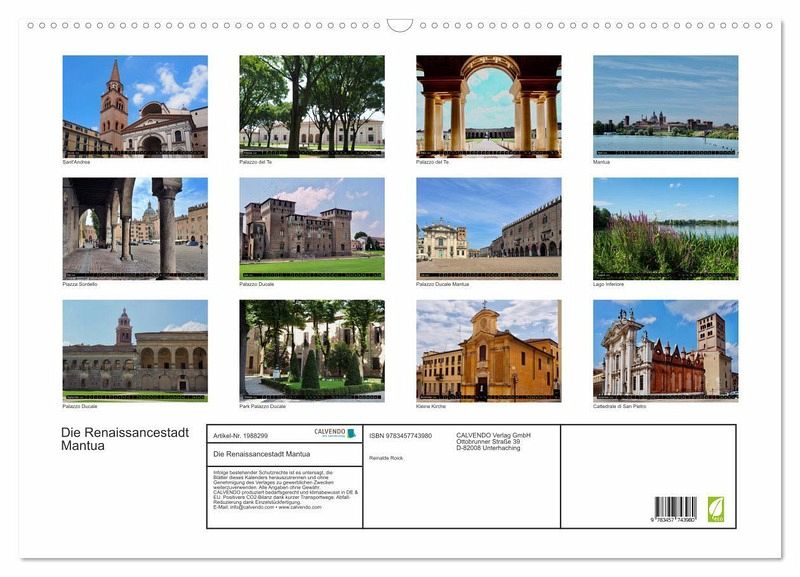Click the green eco leaf icon

point(715,508)
